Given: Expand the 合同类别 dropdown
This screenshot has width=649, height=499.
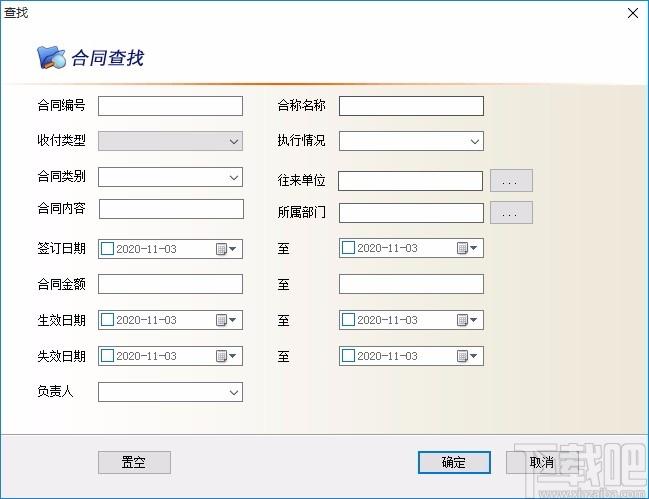Looking at the screenshot, I should (233, 178).
